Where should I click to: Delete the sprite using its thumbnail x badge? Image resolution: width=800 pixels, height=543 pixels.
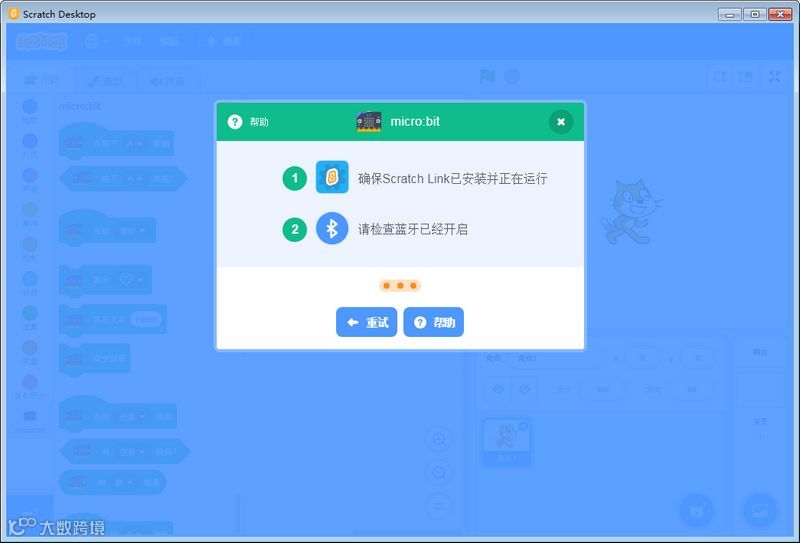coord(523,426)
